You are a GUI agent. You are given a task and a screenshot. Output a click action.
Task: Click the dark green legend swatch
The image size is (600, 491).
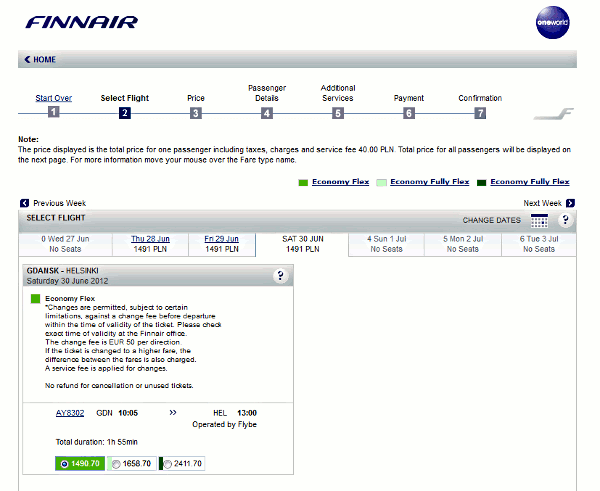point(481,183)
